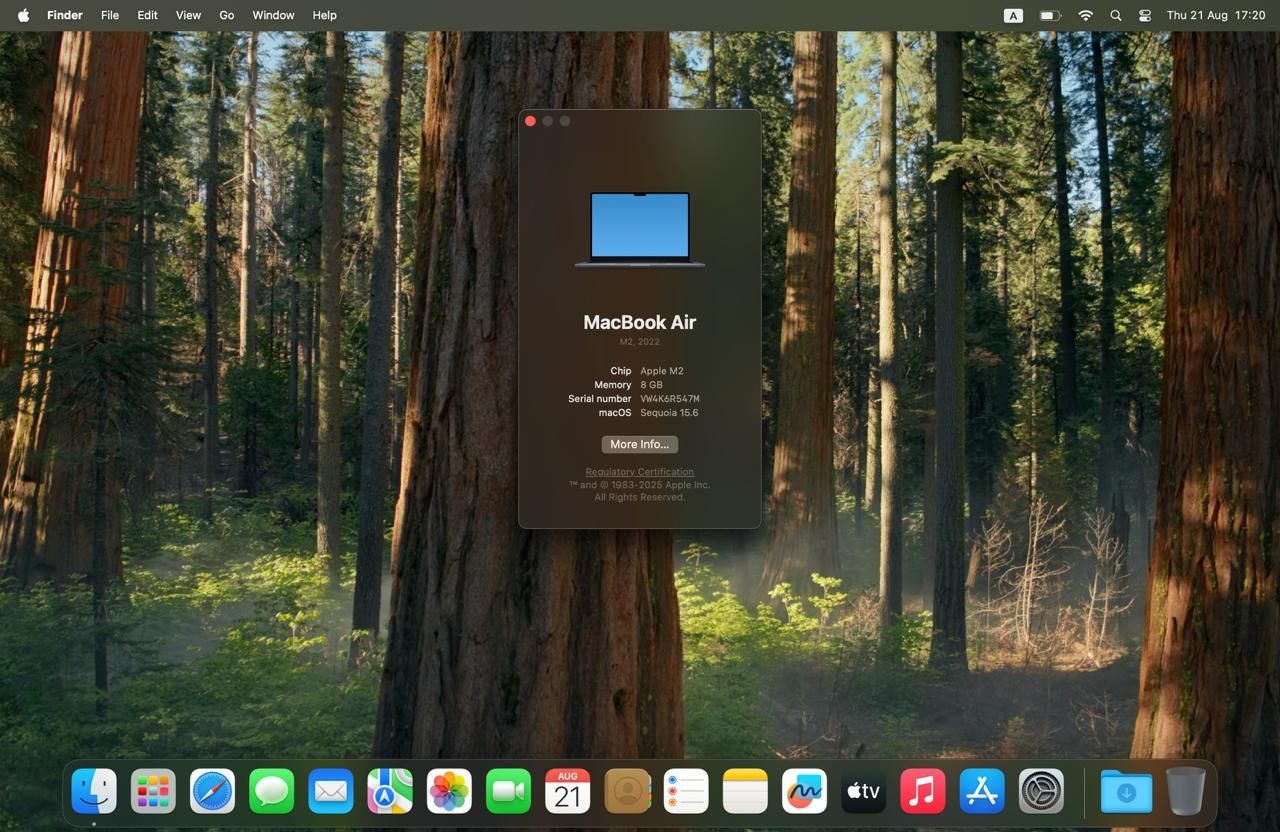The height and width of the screenshot is (832, 1280).
Task: Click the date and time clock
Action: pos(1216,15)
